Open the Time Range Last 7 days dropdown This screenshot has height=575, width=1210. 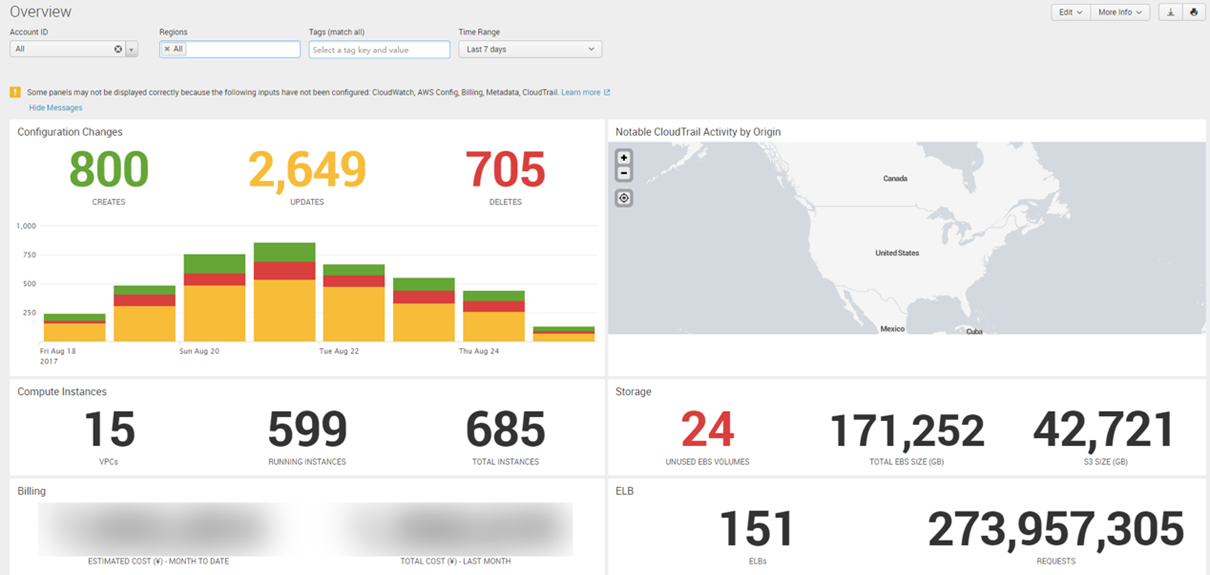[530, 49]
